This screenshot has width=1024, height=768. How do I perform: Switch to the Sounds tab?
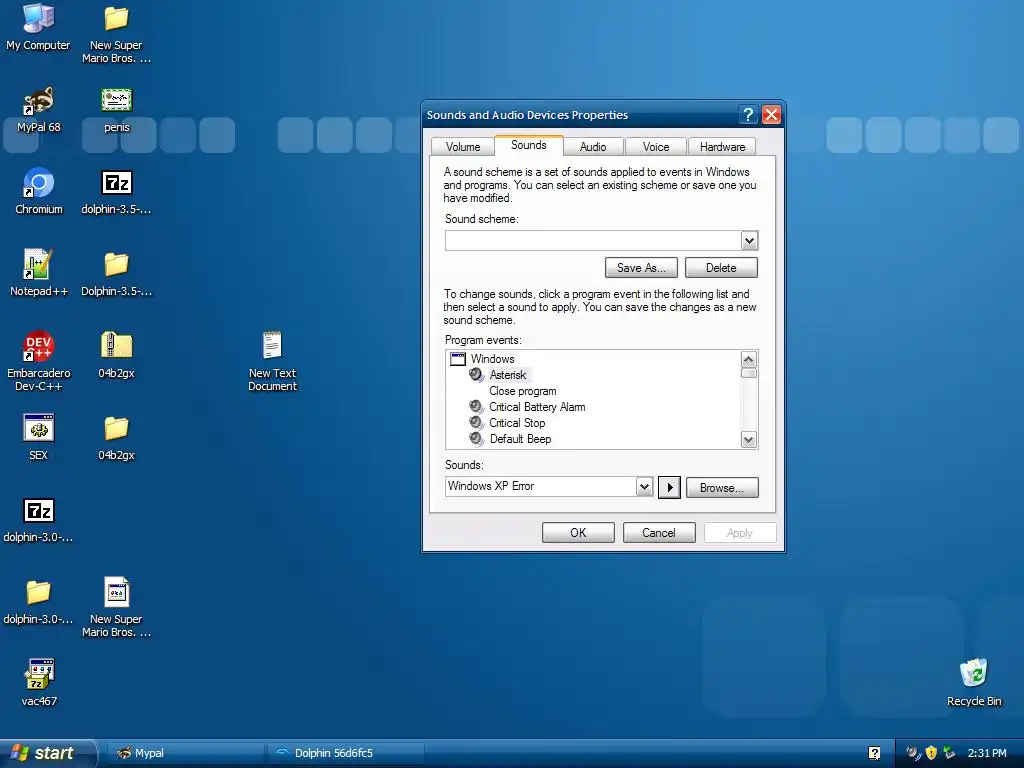[529, 145]
